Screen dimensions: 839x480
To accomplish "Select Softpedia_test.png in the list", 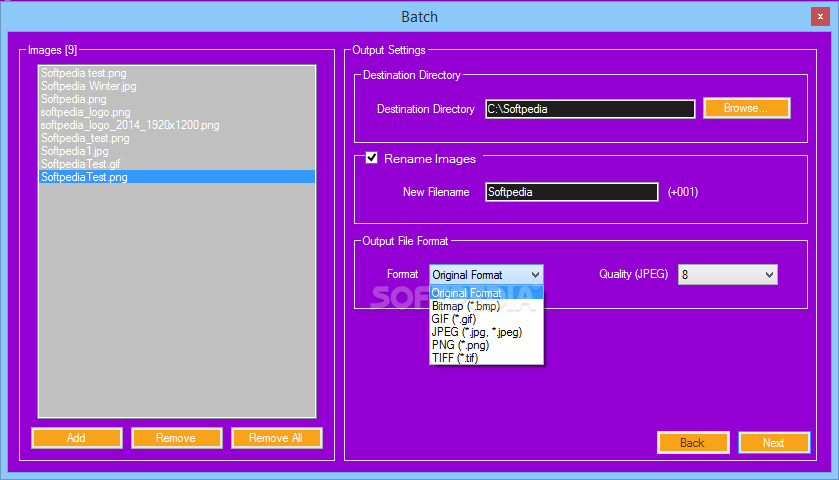I will 177,138.
